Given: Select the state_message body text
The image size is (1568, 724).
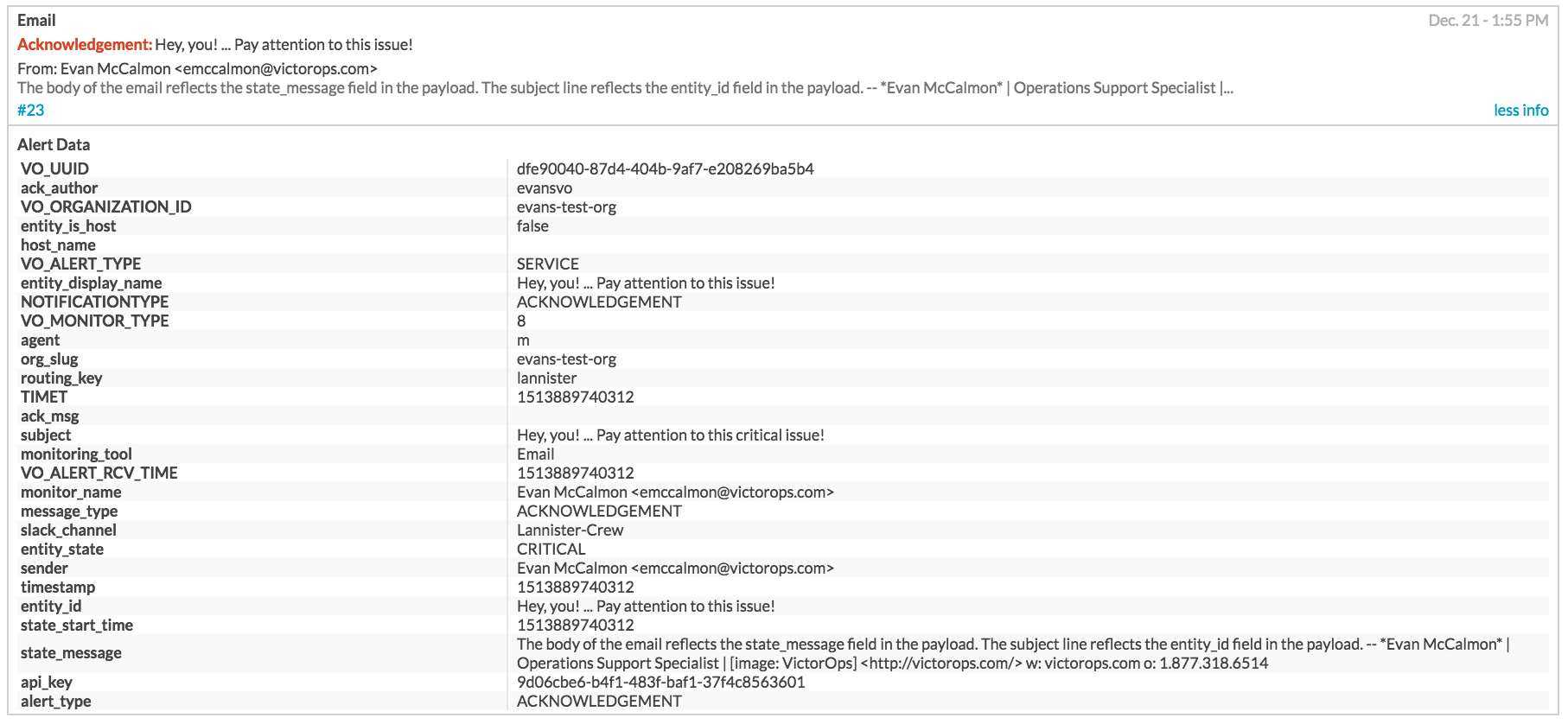Looking at the screenshot, I should click(1013, 653).
